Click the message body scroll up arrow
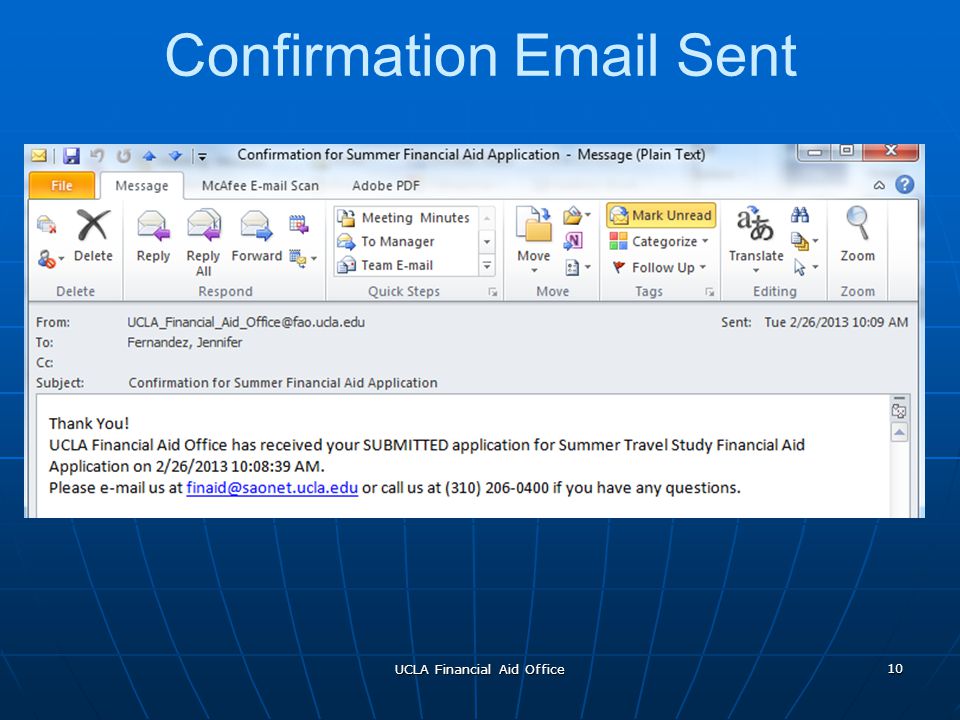This screenshot has width=960, height=720. click(899, 432)
